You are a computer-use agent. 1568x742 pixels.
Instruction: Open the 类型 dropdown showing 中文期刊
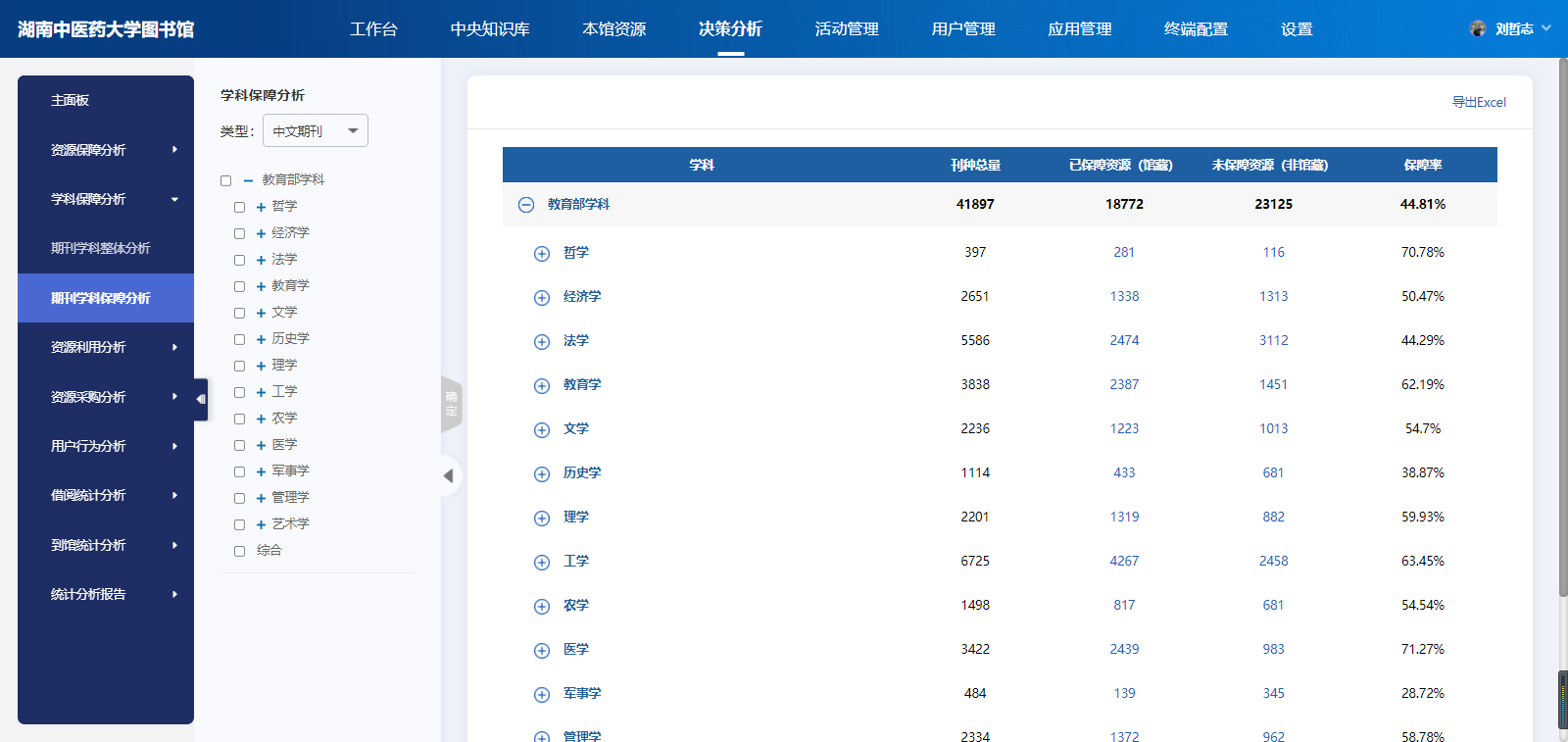(x=316, y=131)
